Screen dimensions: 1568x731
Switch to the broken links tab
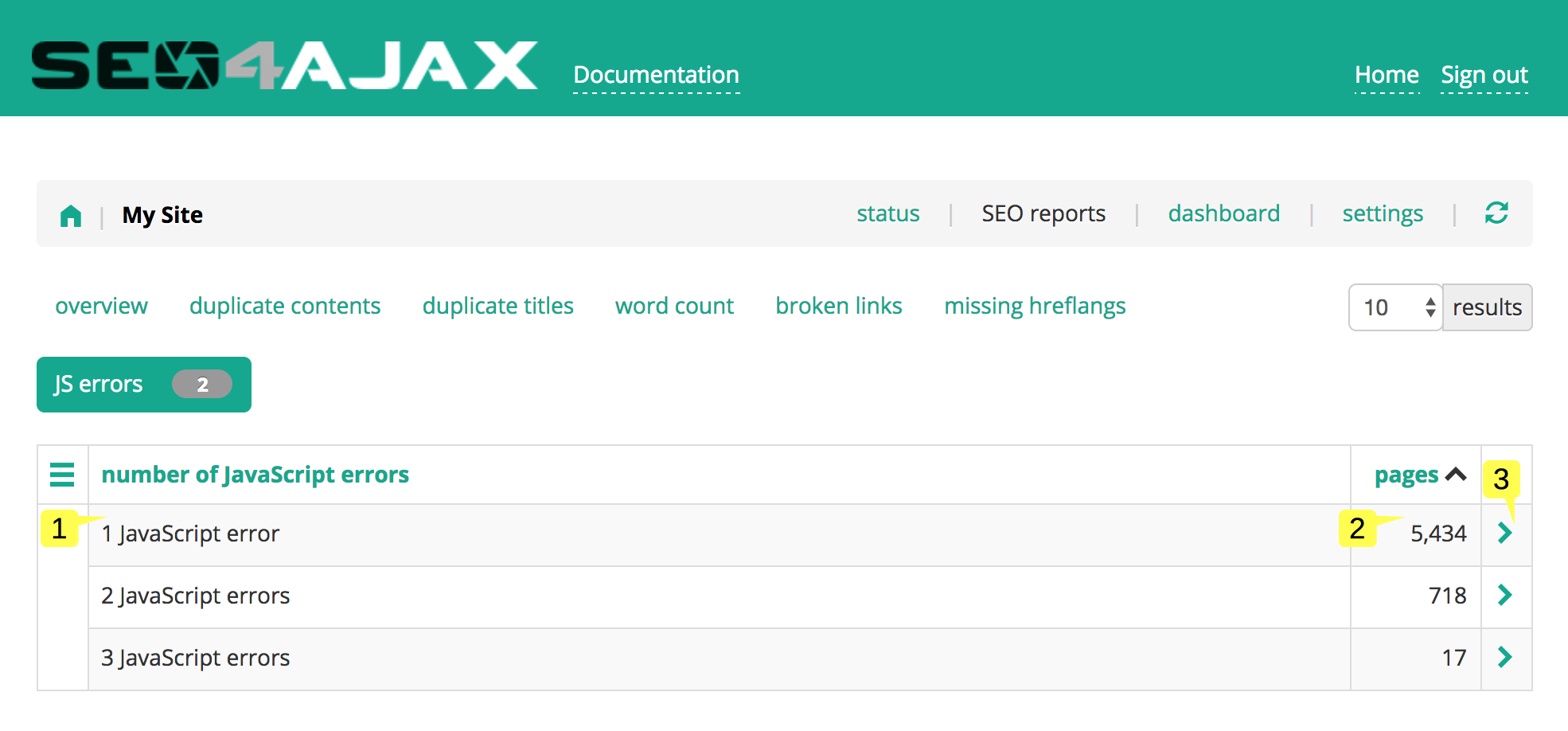point(838,306)
